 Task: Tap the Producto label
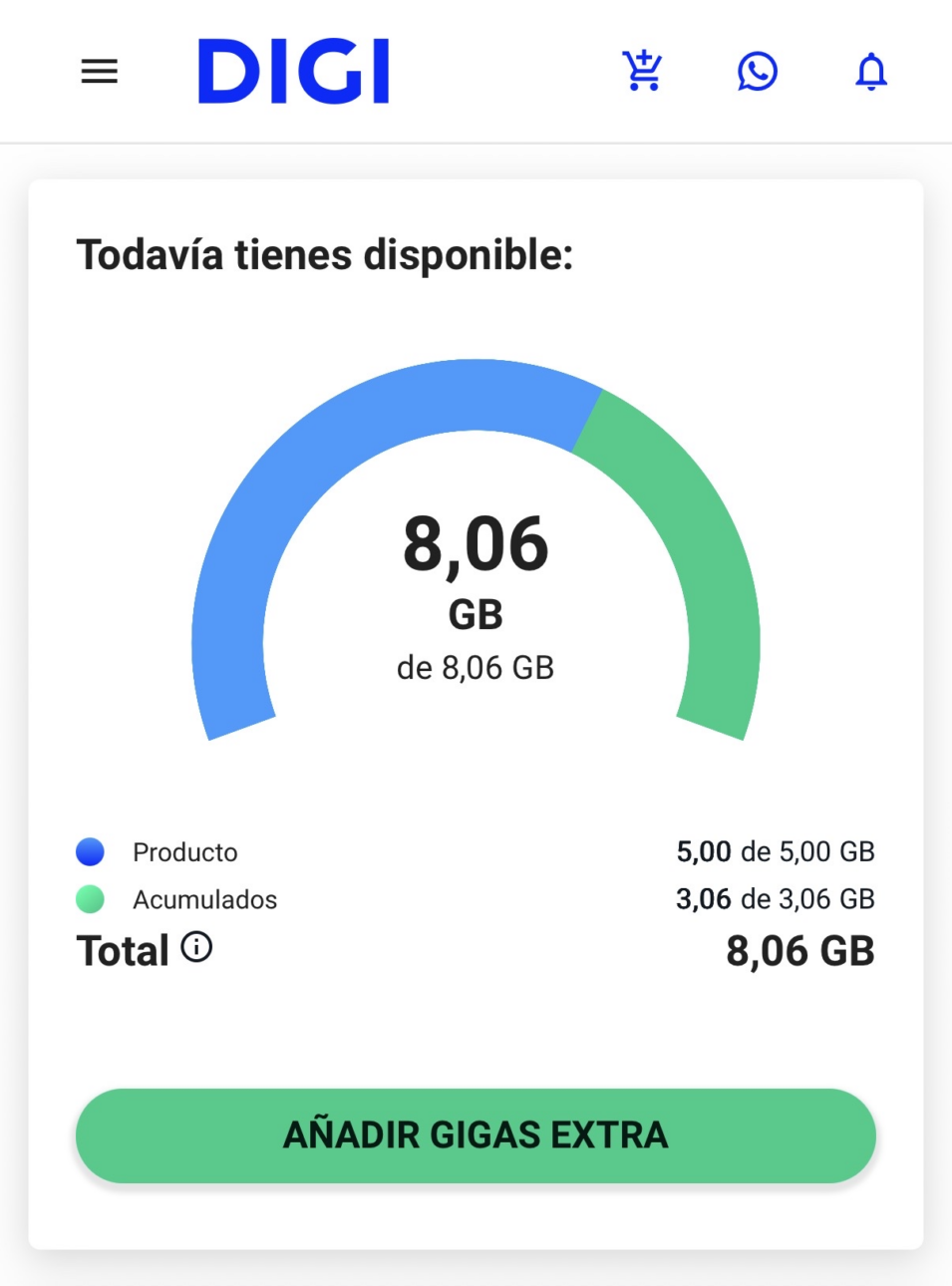pos(185,852)
